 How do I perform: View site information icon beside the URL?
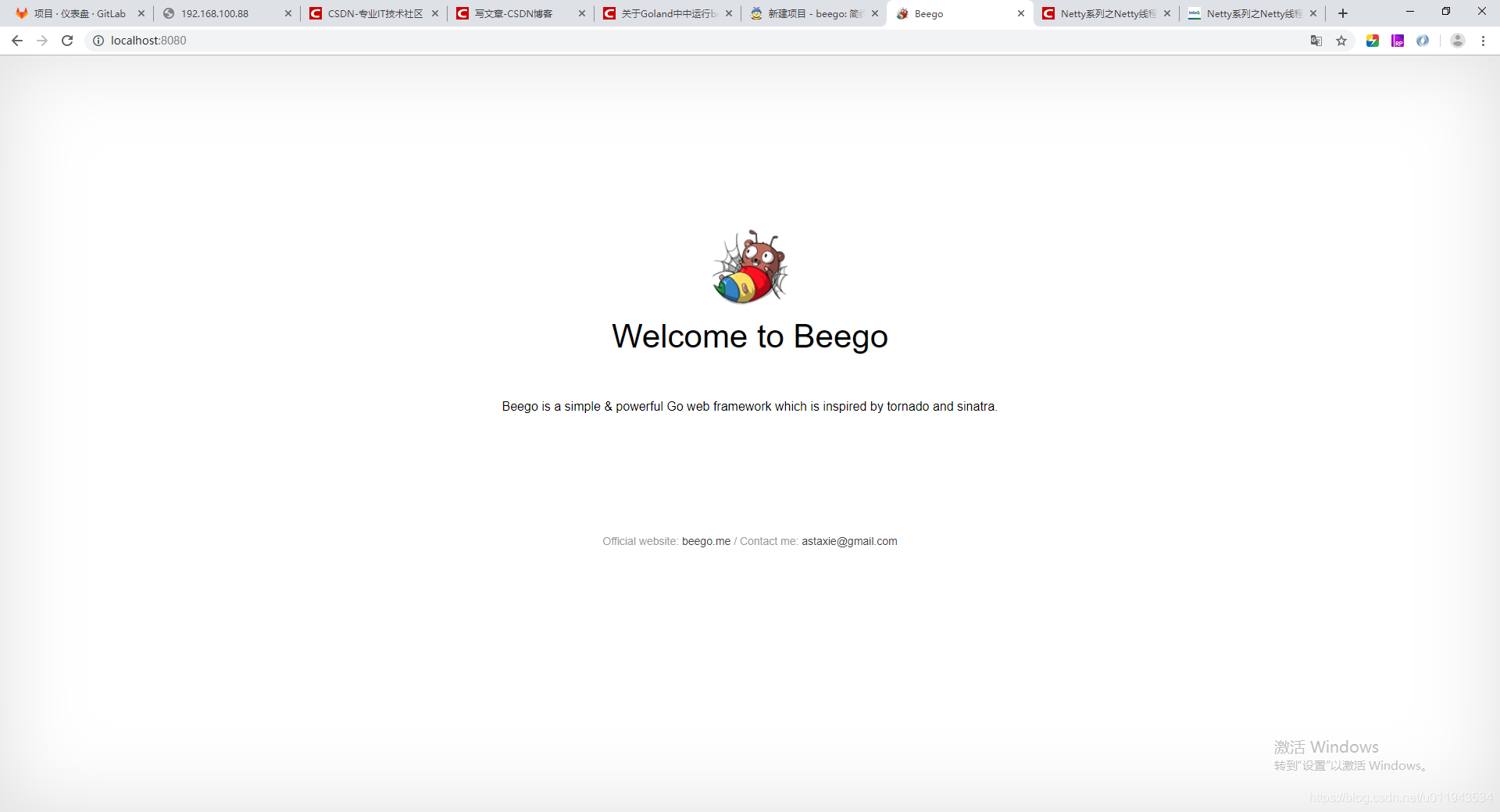tap(98, 41)
